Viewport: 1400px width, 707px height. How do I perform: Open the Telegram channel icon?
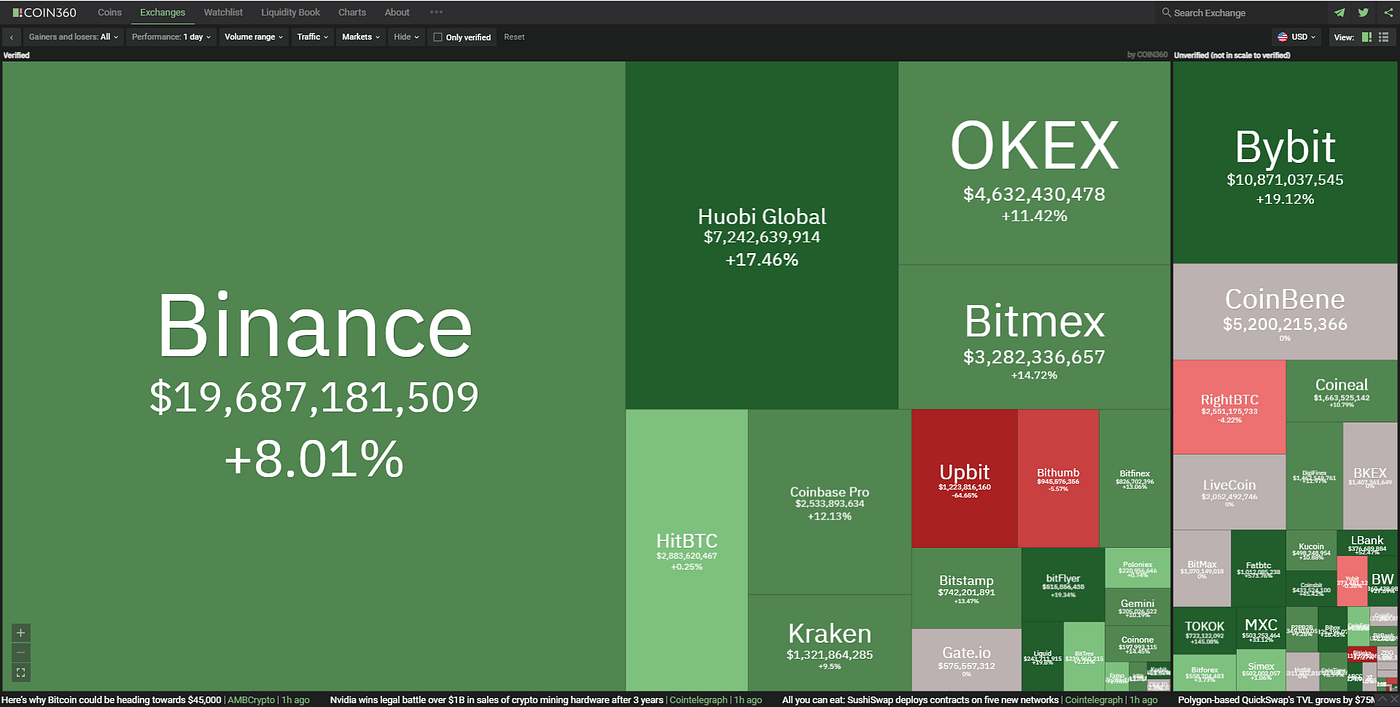pos(1339,13)
